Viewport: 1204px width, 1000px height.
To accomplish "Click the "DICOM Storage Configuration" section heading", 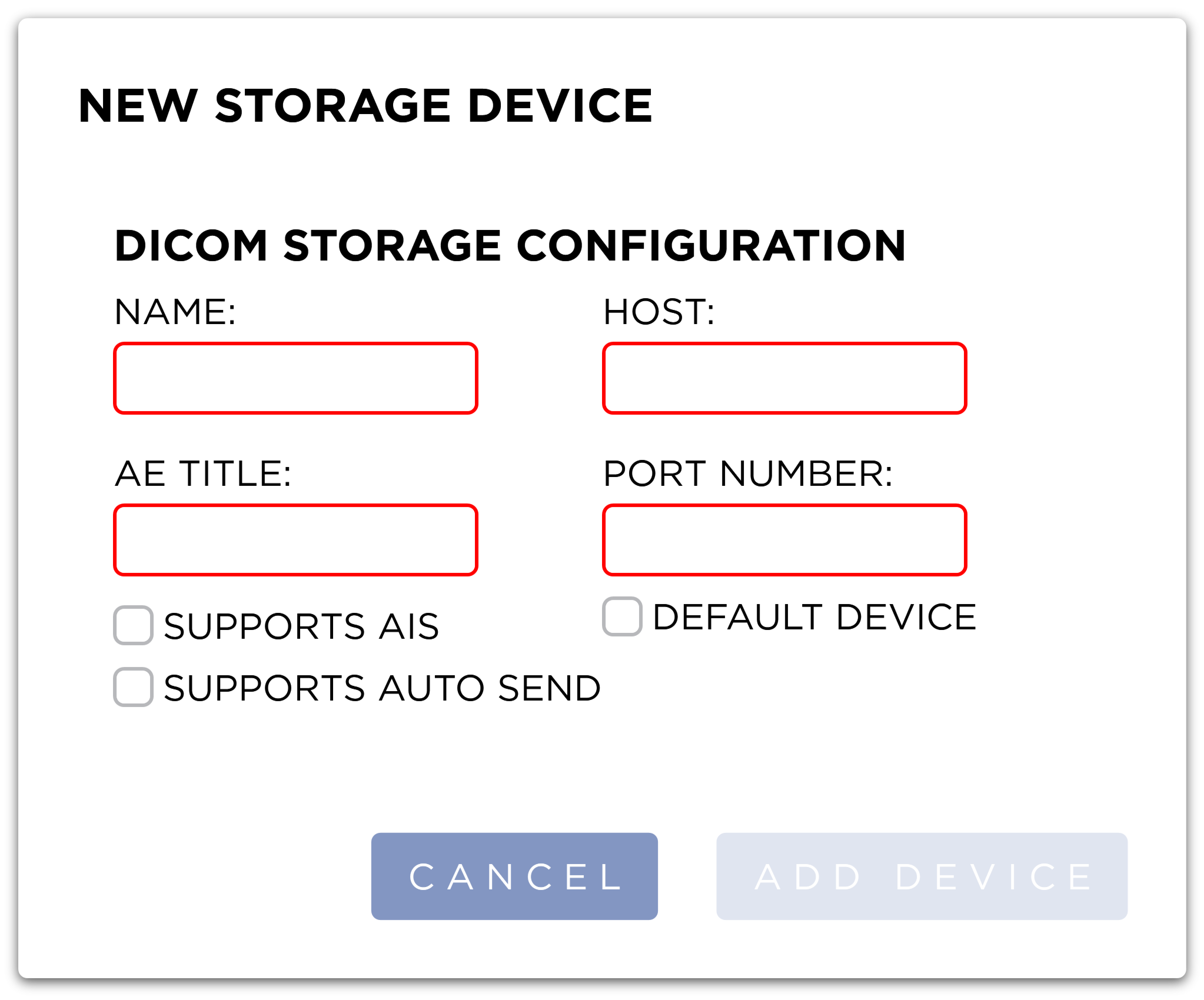I will [510, 245].
